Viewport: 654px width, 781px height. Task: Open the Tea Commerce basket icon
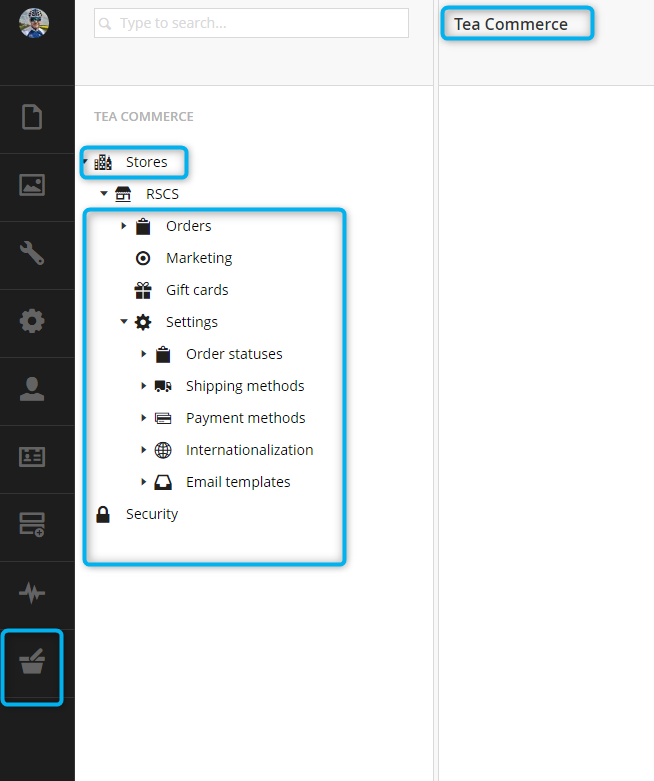point(32,661)
